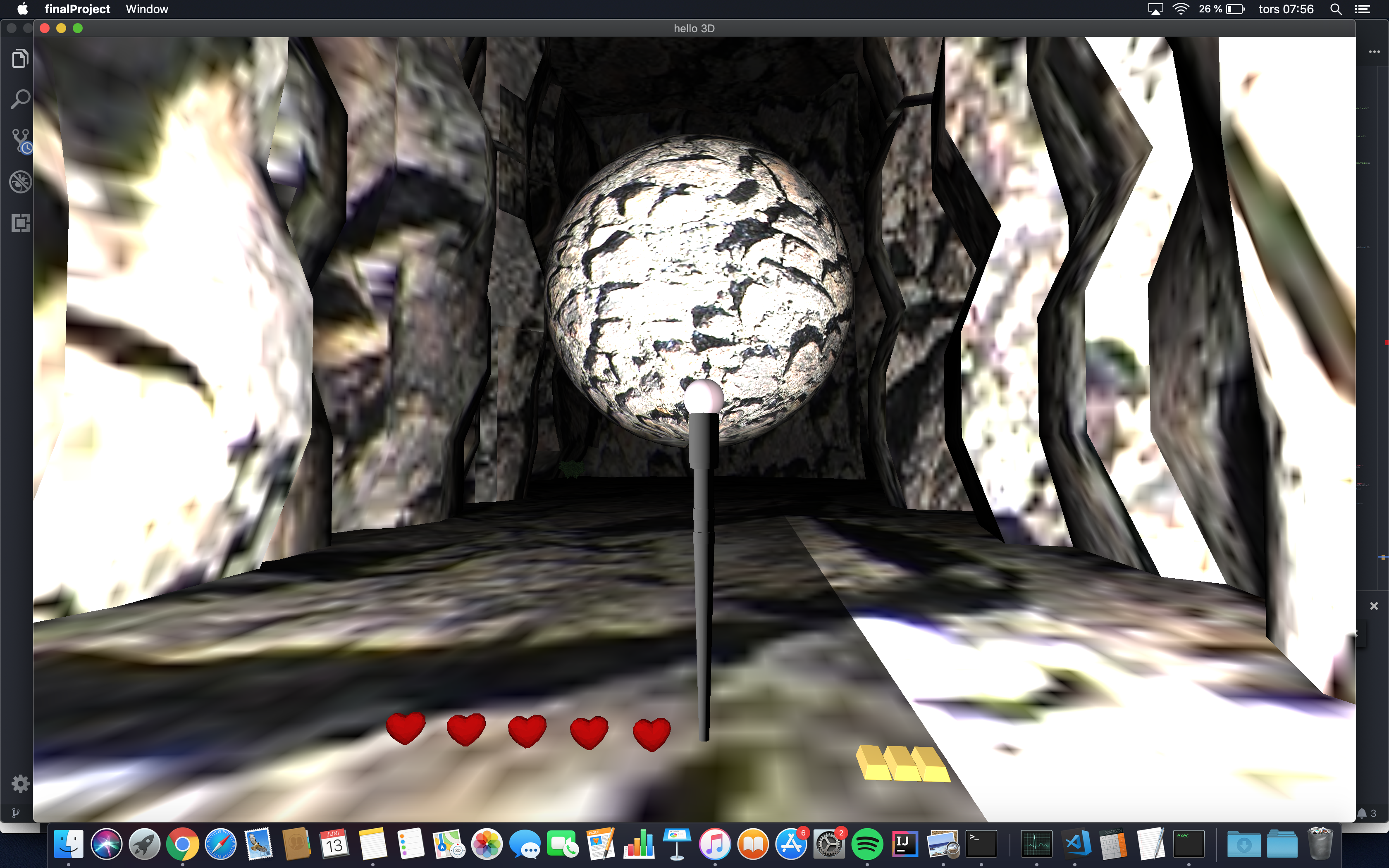This screenshot has height=868, width=1389.
Task: Click the git branch icon in VS Code status bar
Action: (x=15, y=813)
